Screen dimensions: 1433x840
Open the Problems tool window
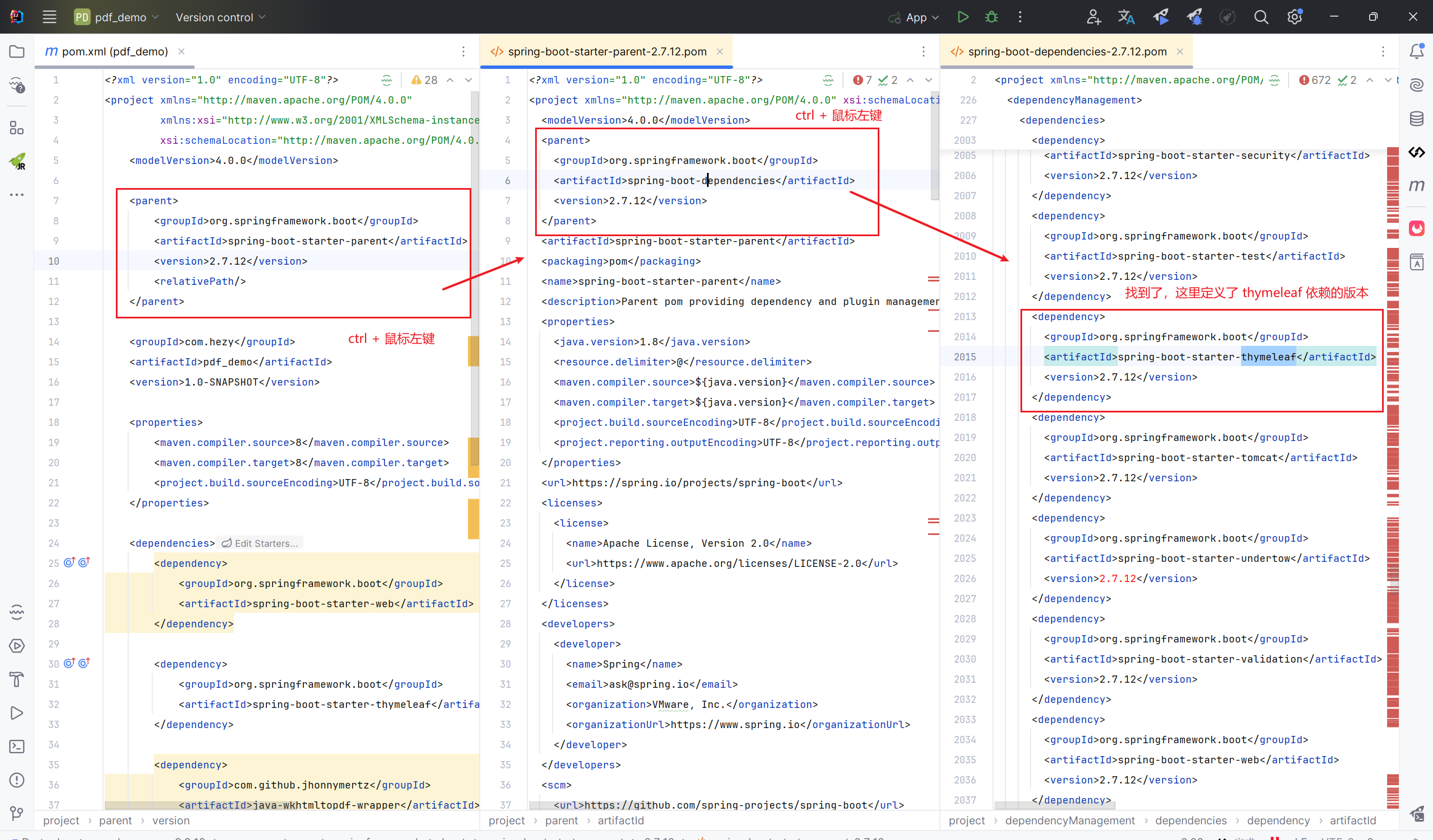[x=17, y=780]
